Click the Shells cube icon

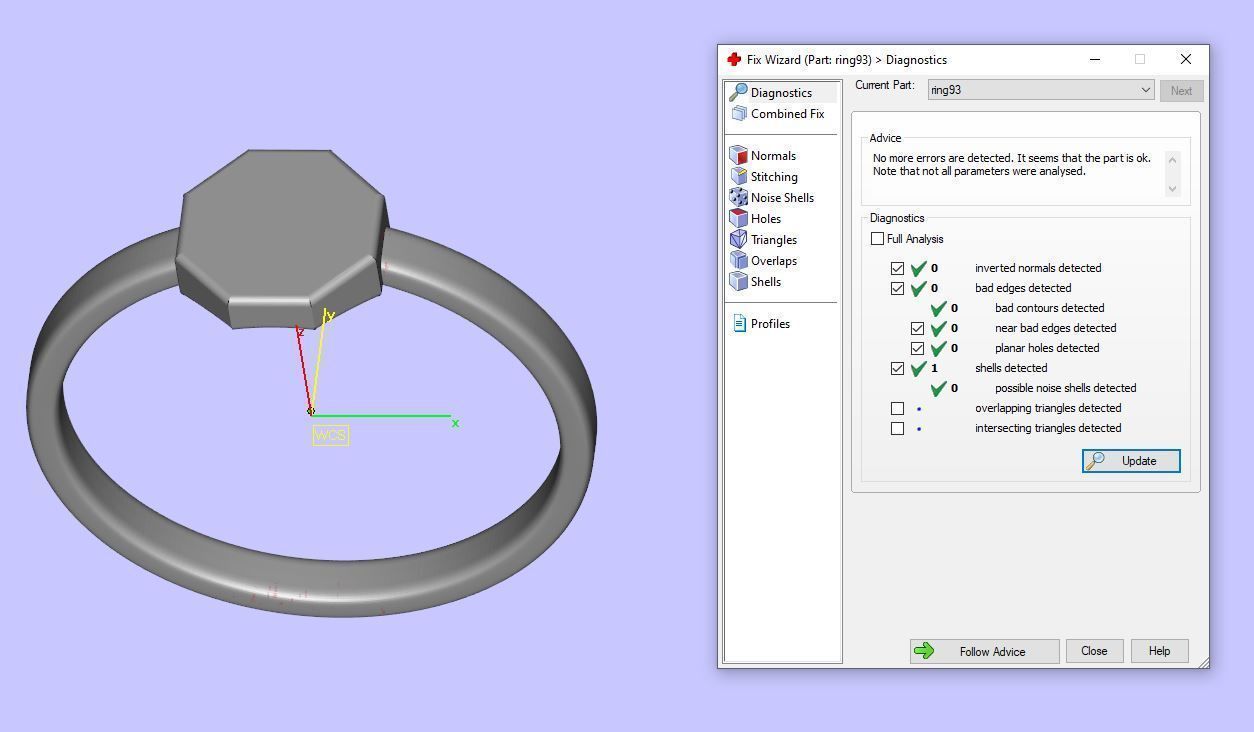click(739, 281)
